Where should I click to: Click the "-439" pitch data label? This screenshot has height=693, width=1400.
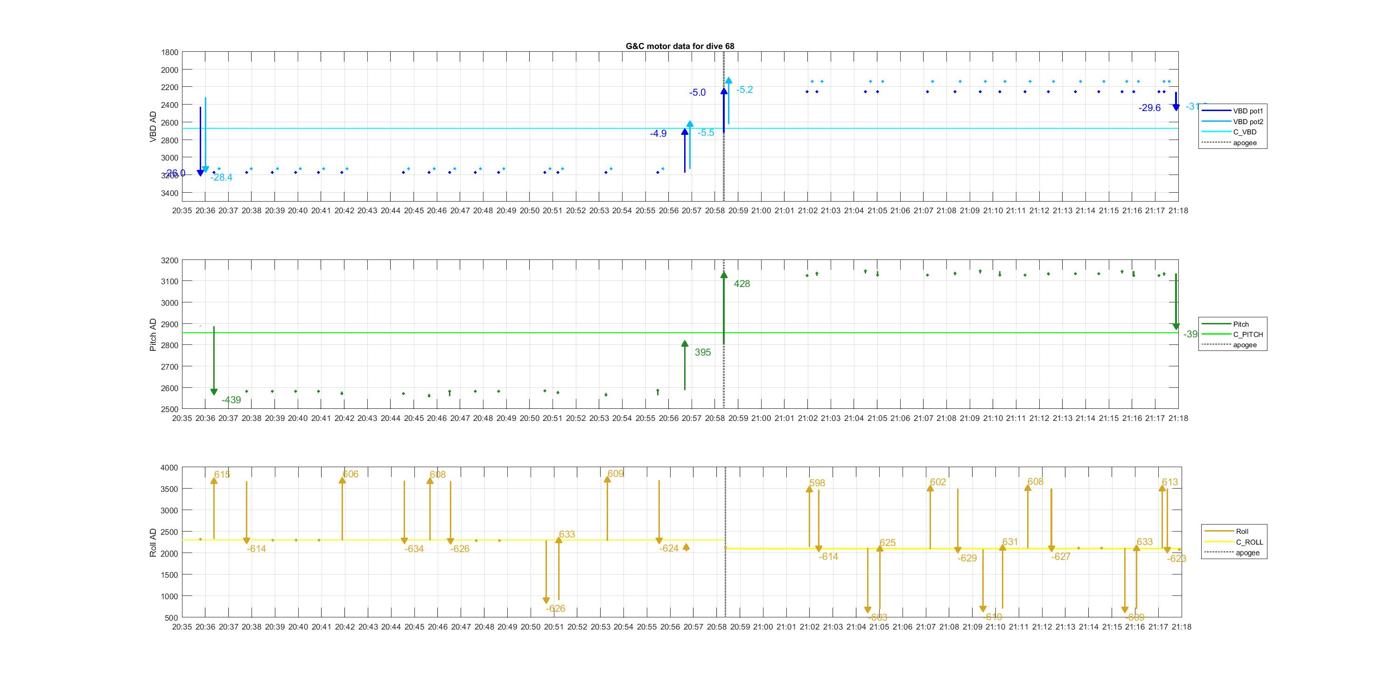tap(231, 400)
